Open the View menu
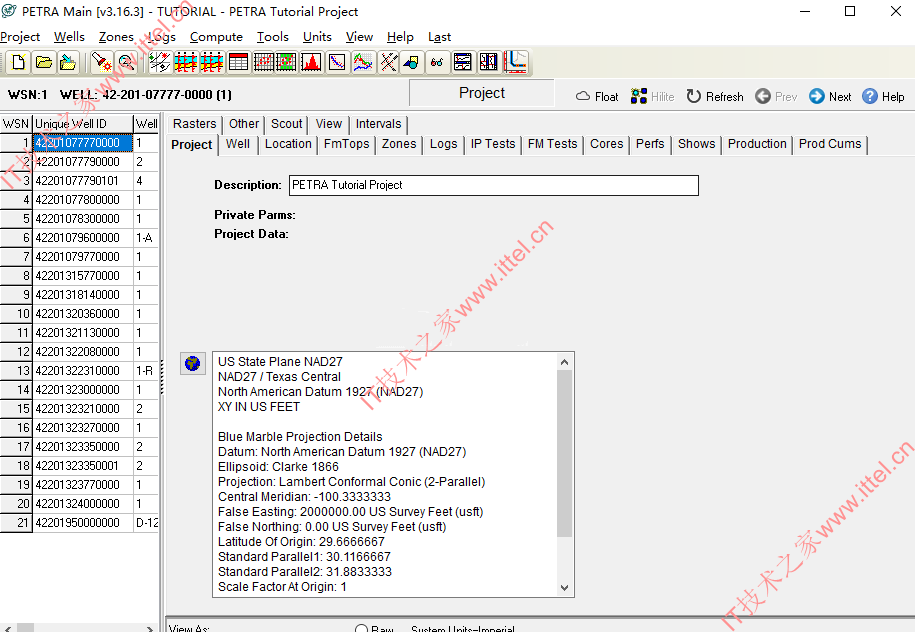Image resolution: width=915 pixels, height=632 pixels. [359, 37]
